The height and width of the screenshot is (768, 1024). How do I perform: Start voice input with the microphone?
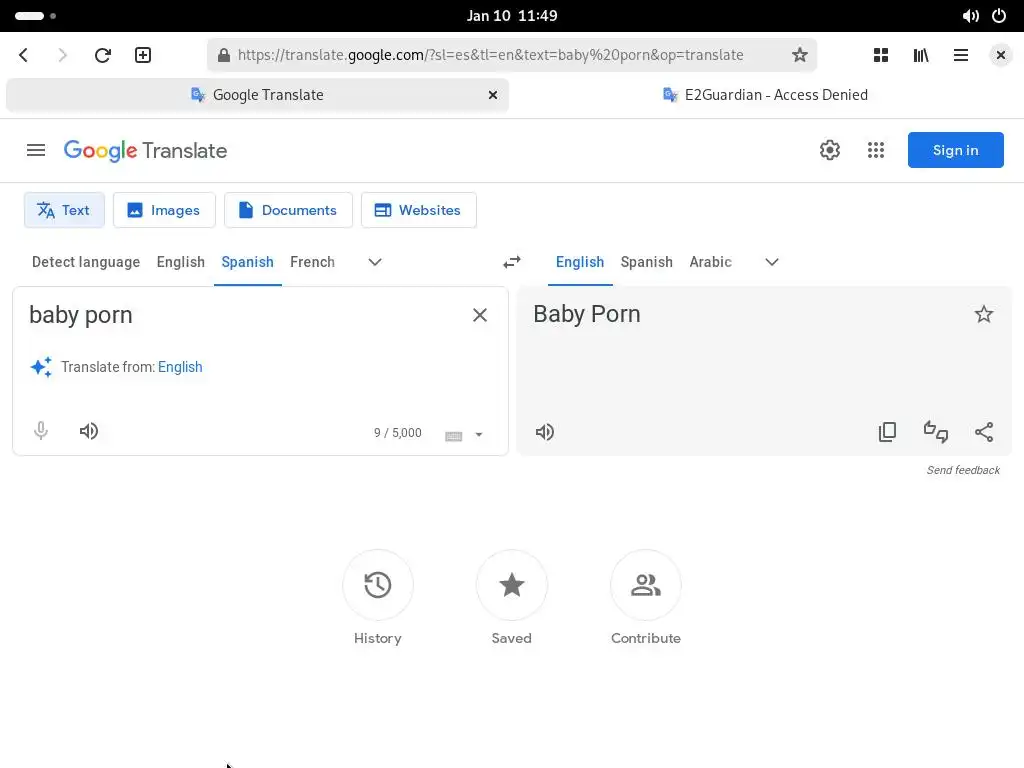point(40,431)
